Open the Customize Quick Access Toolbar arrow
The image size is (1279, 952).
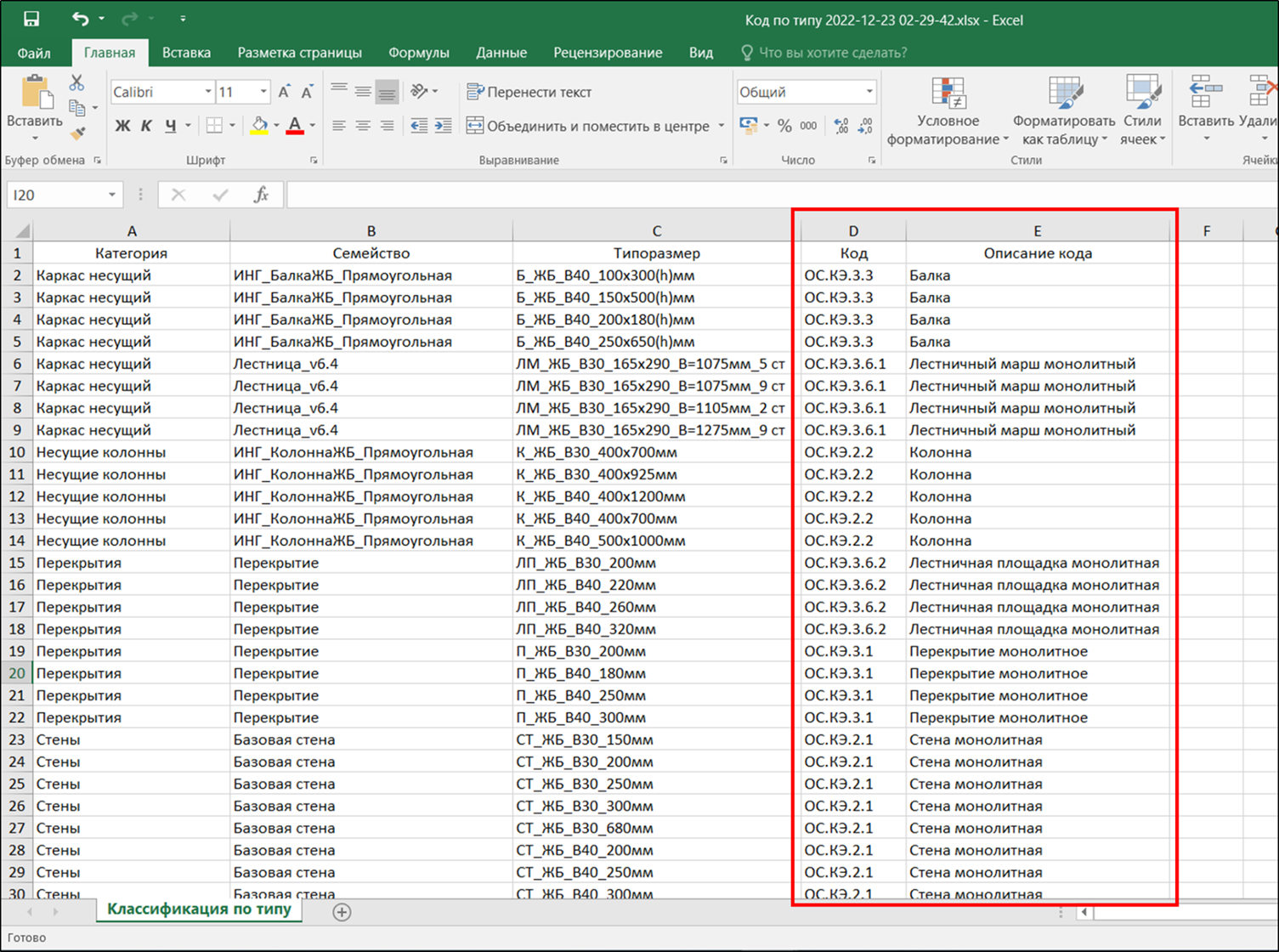pos(184,19)
